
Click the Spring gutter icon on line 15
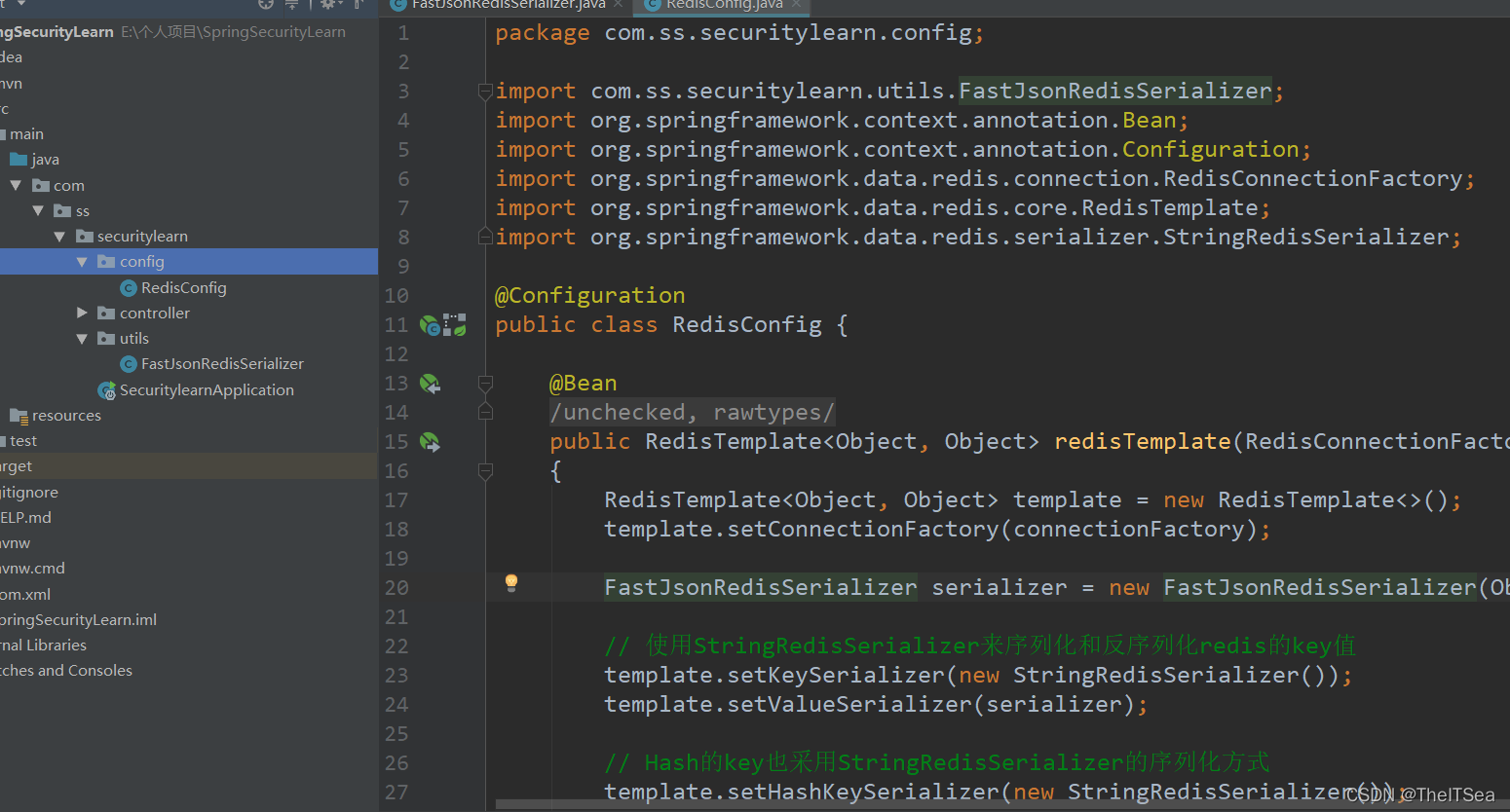[430, 442]
